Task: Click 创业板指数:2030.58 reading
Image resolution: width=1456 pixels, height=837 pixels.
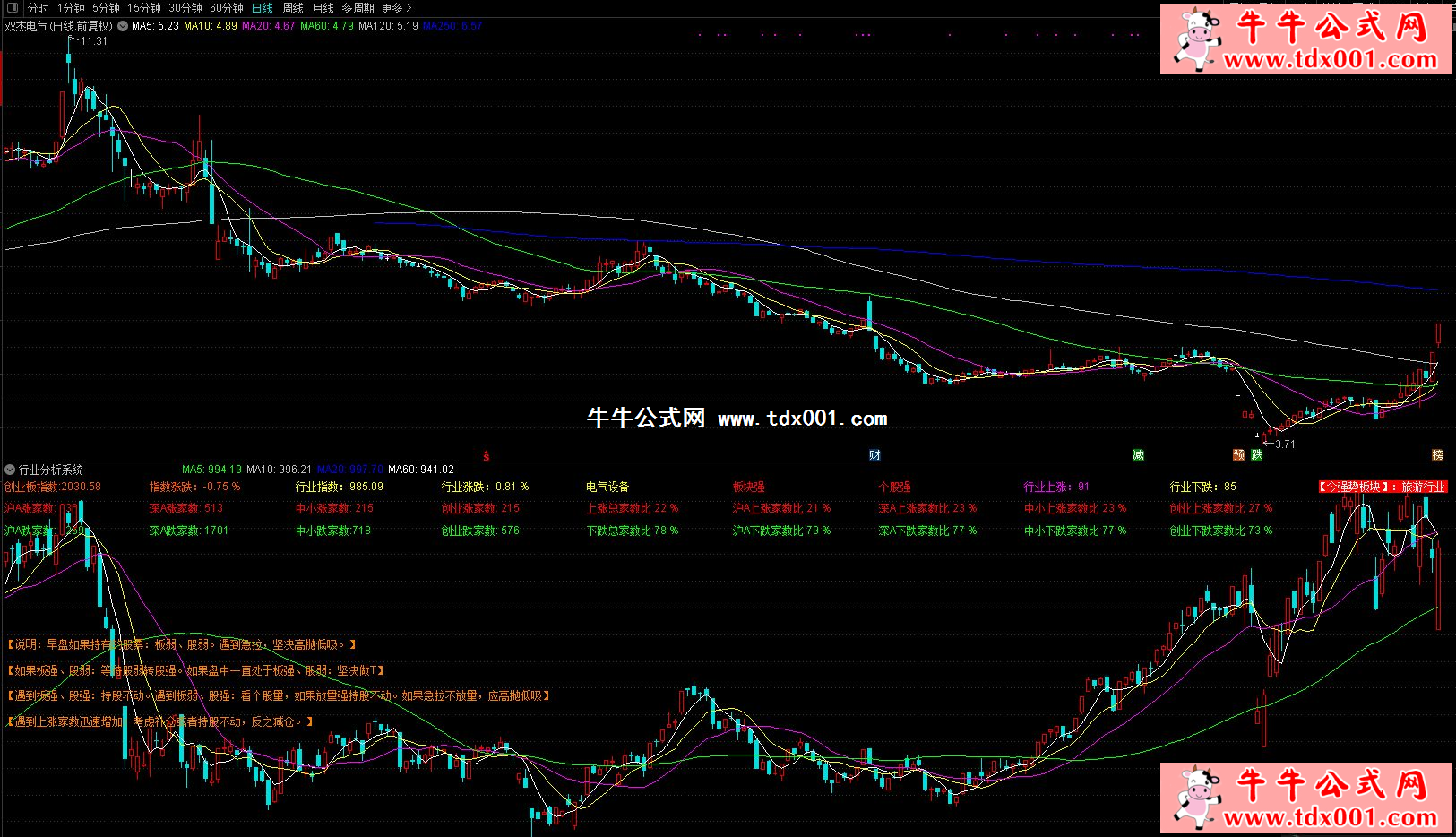Action: [53, 487]
